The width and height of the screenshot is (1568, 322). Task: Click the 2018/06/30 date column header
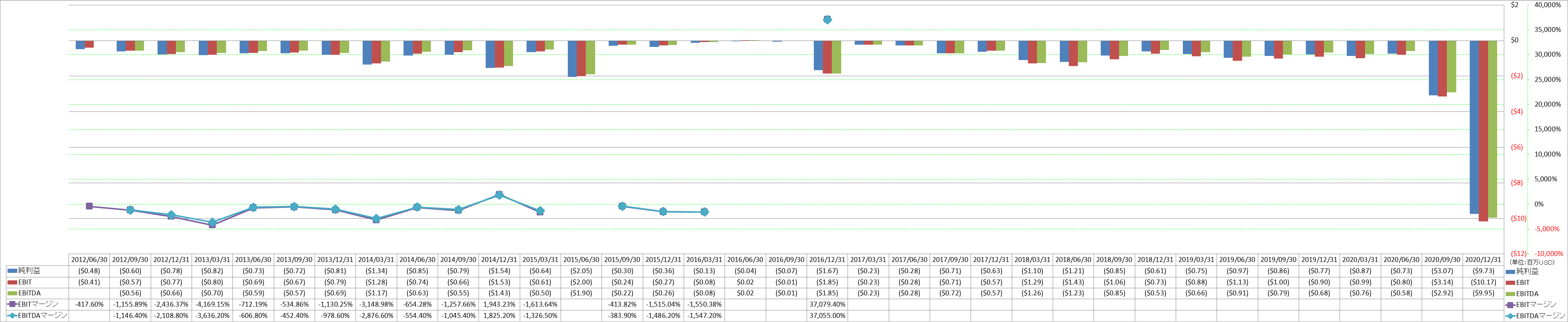(1074, 259)
